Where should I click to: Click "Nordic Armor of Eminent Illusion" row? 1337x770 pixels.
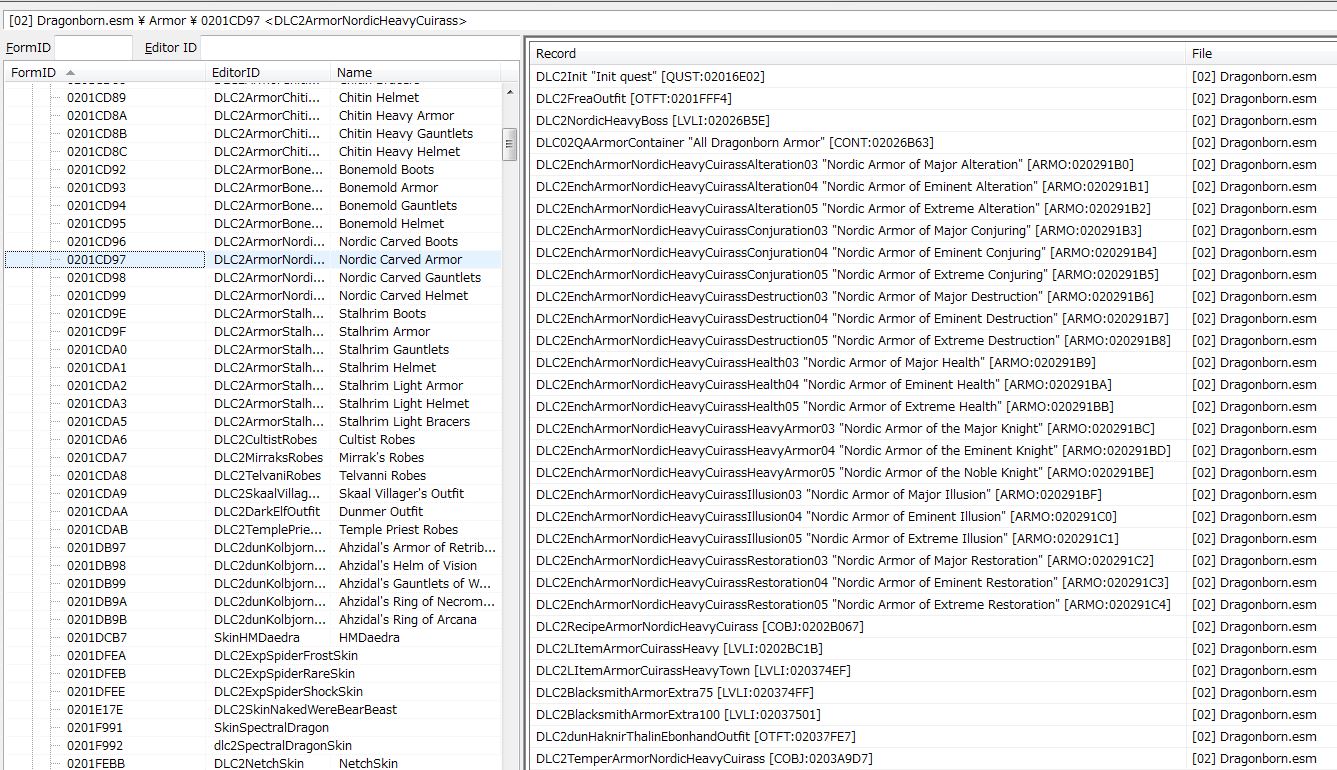pos(933,517)
